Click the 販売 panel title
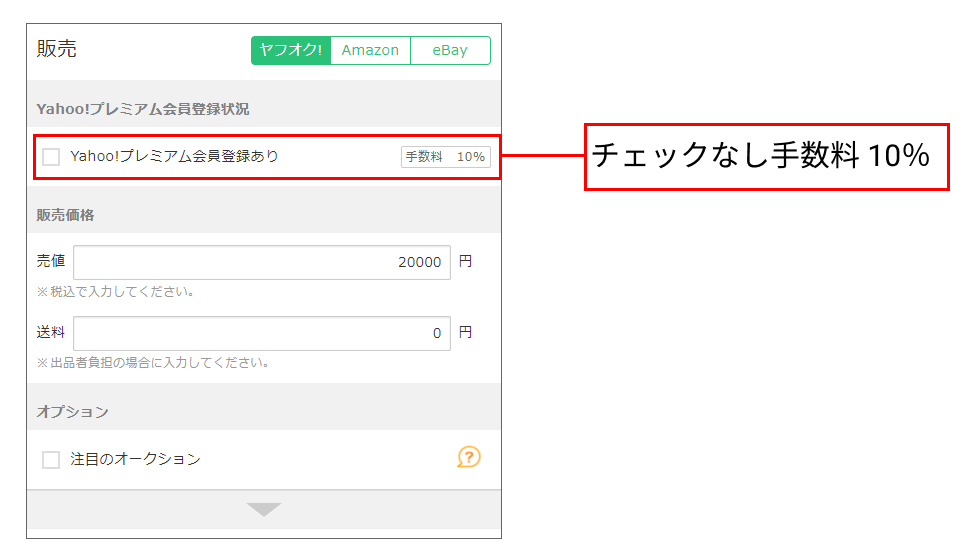Image resolution: width=968 pixels, height=550 pixels. tap(57, 49)
